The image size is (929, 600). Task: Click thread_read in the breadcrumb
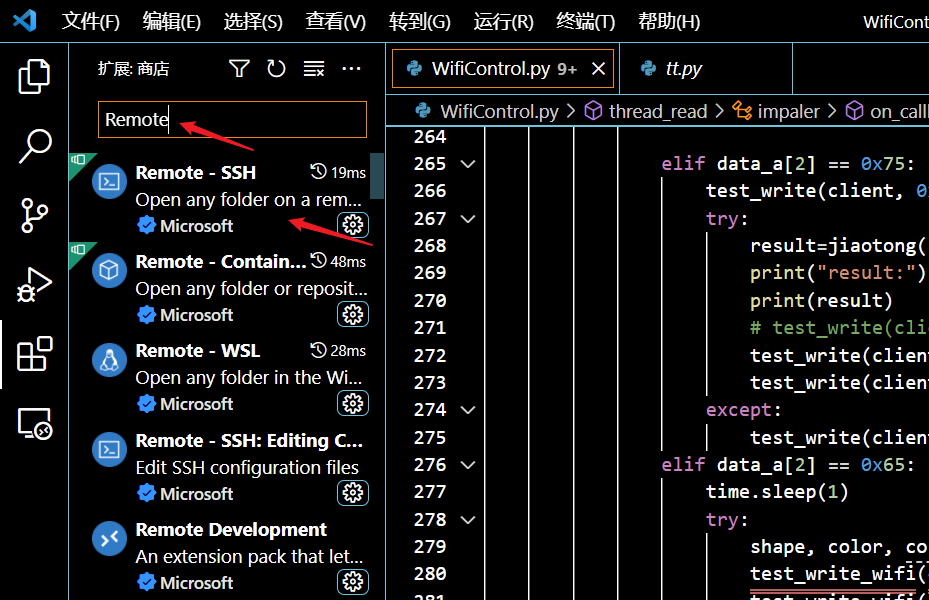pyautogui.click(x=658, y=111)
